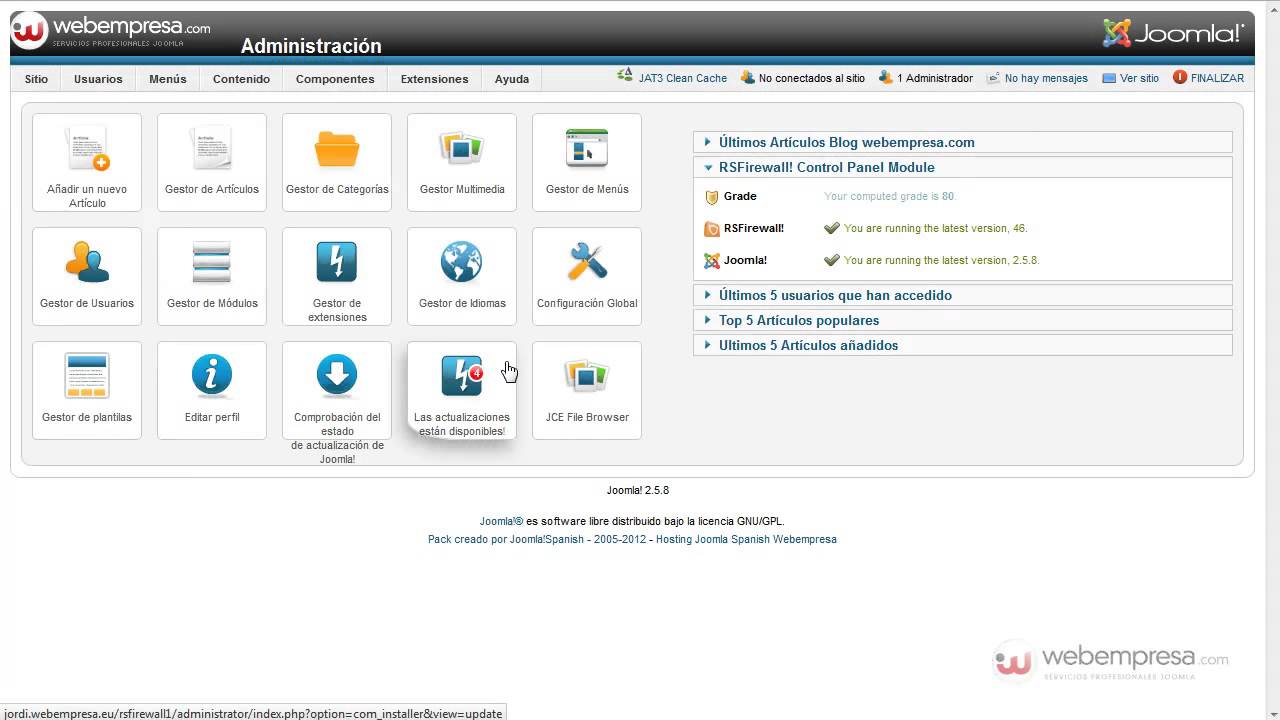Open the Contenido menu

pos(241,79)
